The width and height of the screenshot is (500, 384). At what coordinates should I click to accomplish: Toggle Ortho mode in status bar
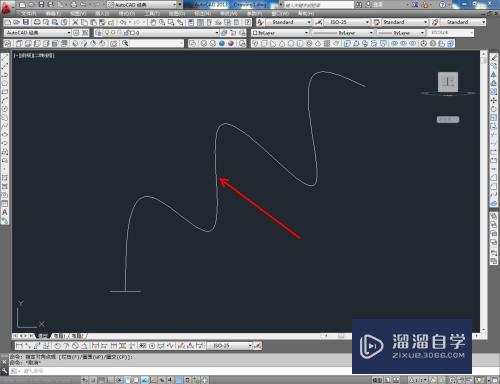[110, 380]
